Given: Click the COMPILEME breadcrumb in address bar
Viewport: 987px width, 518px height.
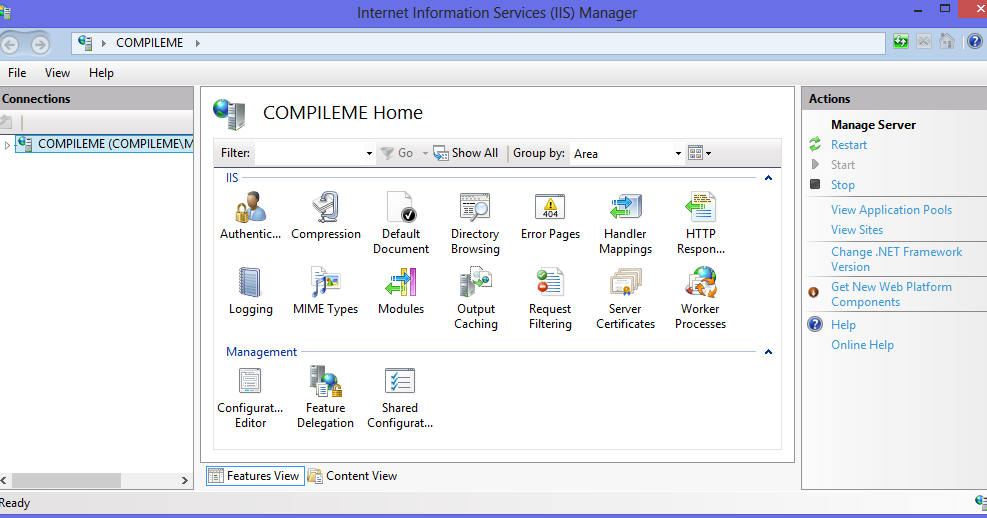Looking at the screenshot, I should (x=149, y=43).
